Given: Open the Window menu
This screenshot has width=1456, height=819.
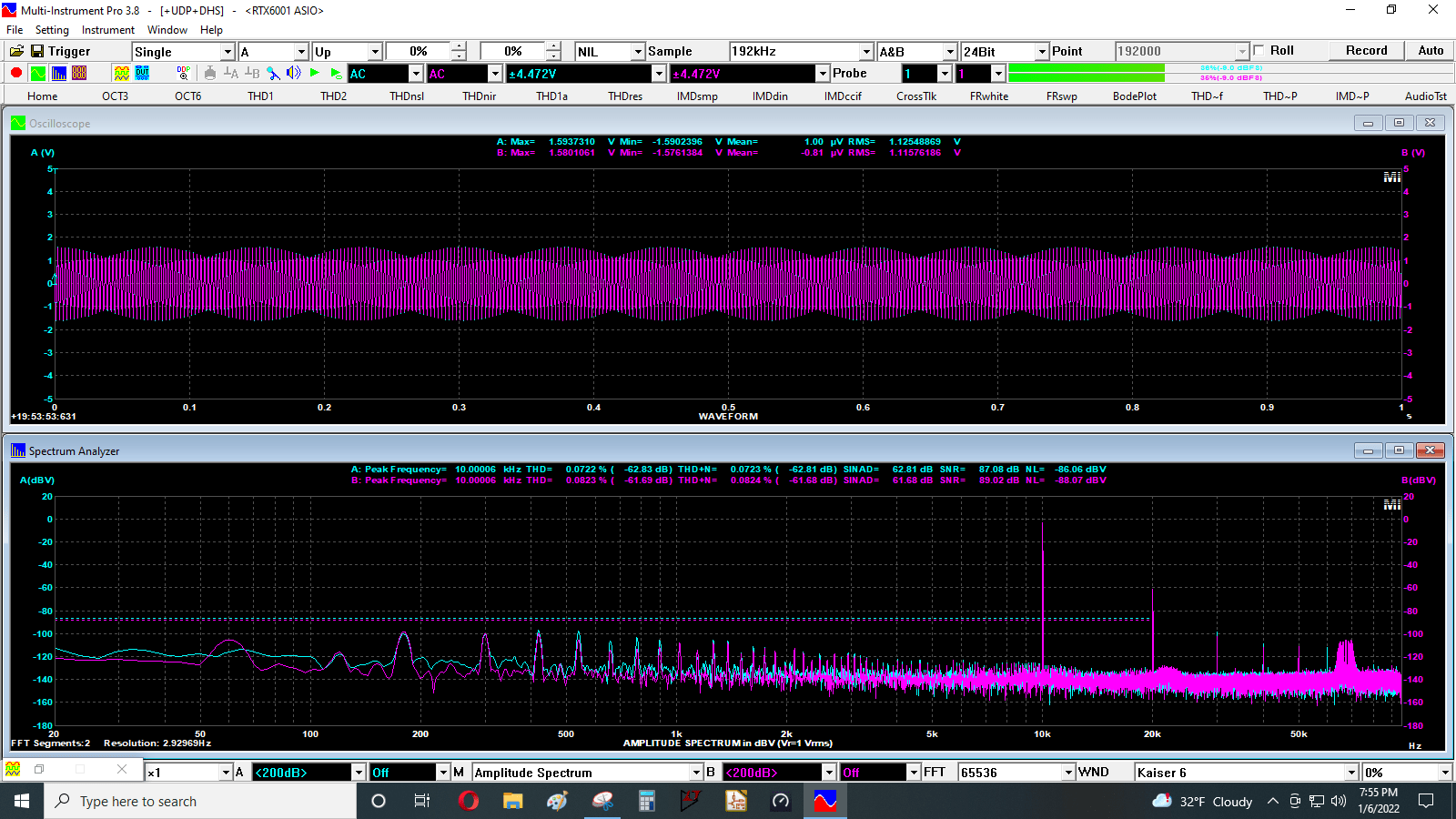Looking at the screenshot, I should (x=167, y=30).
